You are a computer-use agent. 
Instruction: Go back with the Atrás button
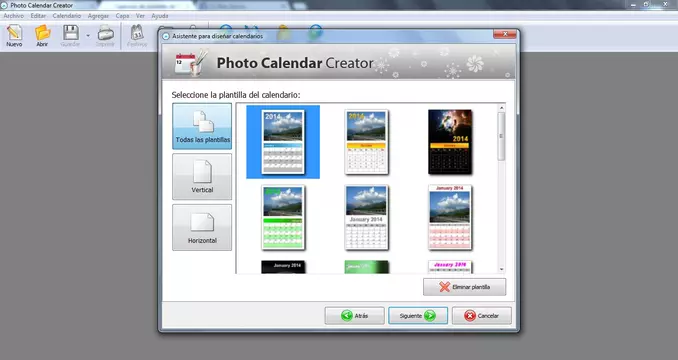click(355, 315)
